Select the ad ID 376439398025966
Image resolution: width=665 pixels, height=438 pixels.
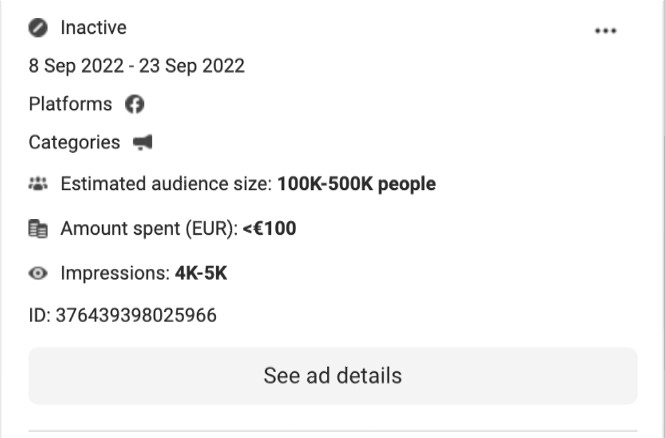(x=123, y=315)
